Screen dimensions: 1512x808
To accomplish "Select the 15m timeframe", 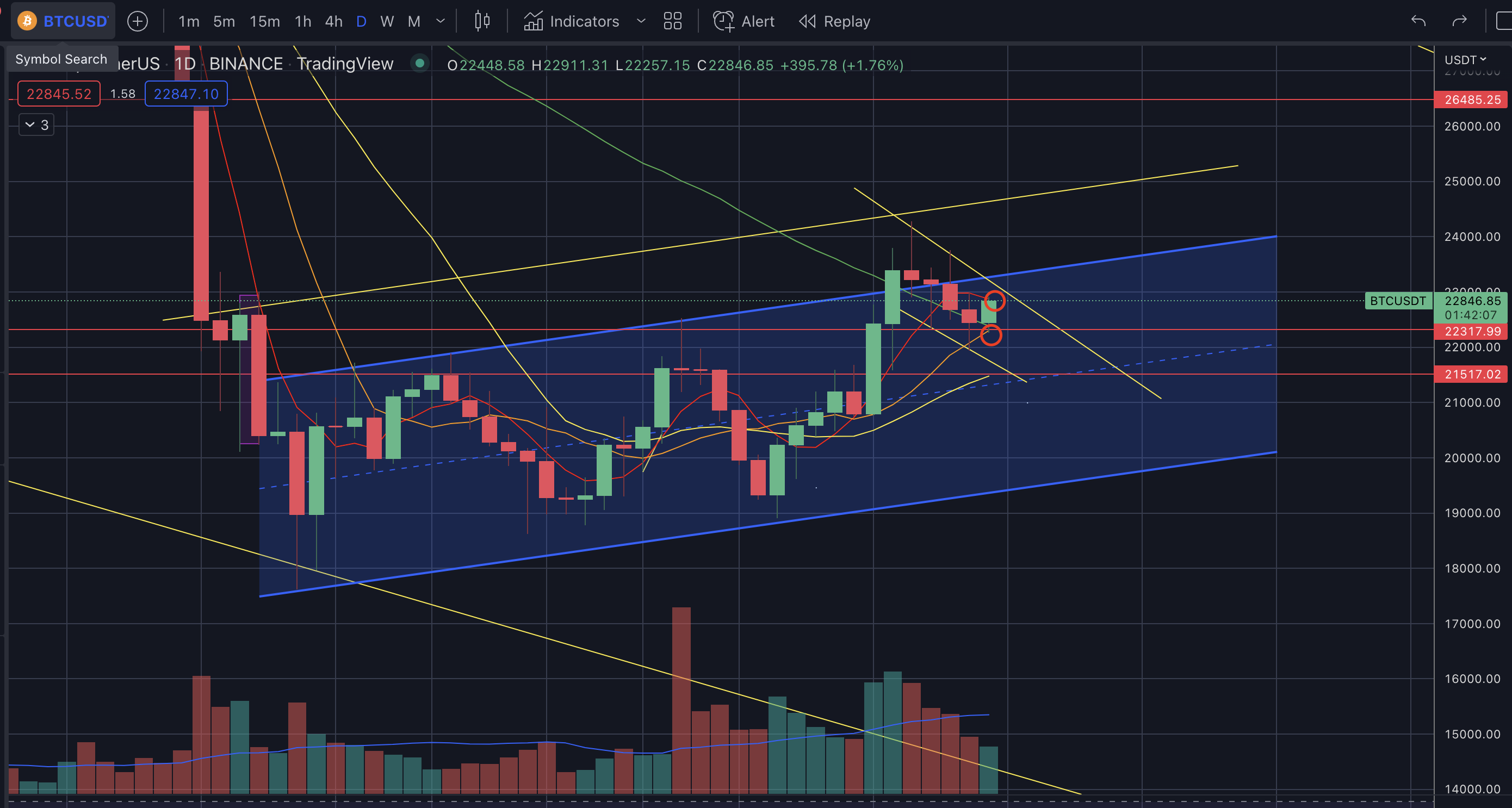I will 265,22.
